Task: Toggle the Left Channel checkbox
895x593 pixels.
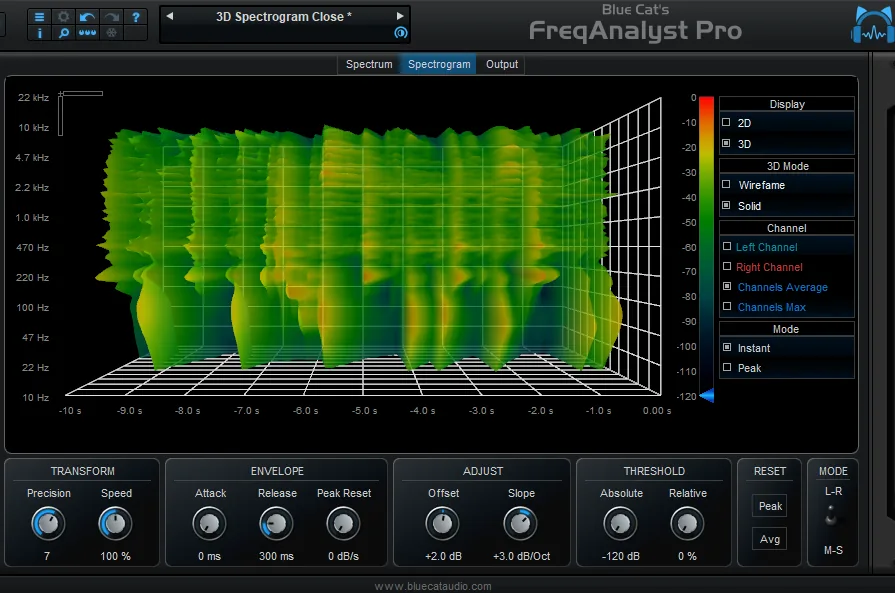Action: coord(727,247)
